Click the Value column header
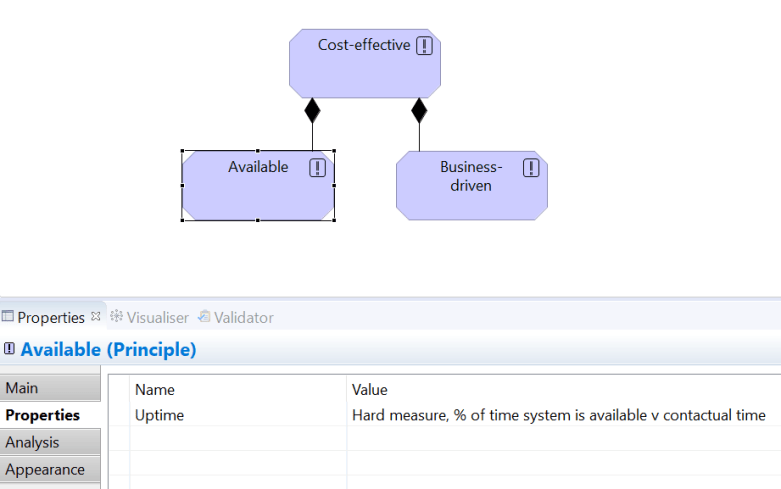Viewport: 781px width, 489px height. coord(369,390)
